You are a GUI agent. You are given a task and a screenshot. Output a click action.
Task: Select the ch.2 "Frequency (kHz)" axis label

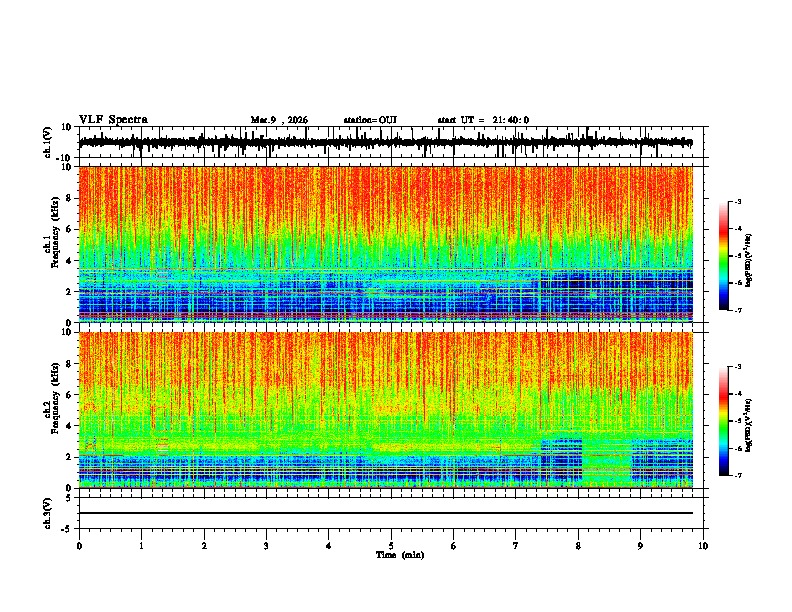coord(54,398)
